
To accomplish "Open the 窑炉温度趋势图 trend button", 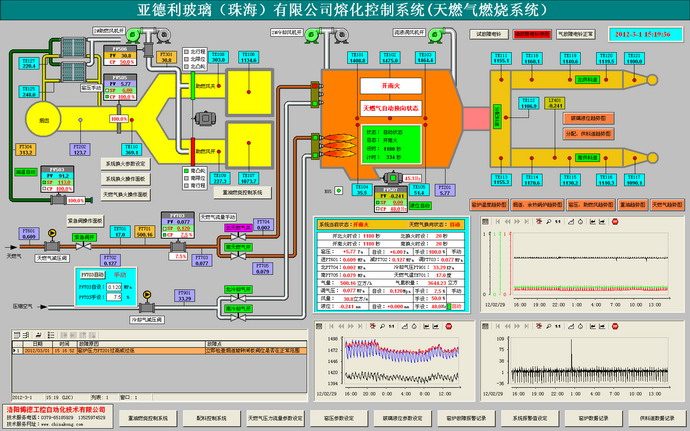I will coord(489,205).
